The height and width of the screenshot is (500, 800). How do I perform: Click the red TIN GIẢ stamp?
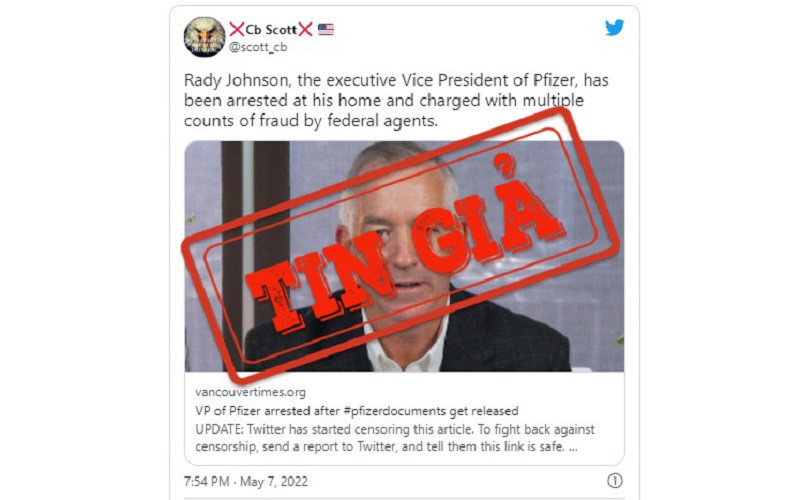click(x=401, y=245)
